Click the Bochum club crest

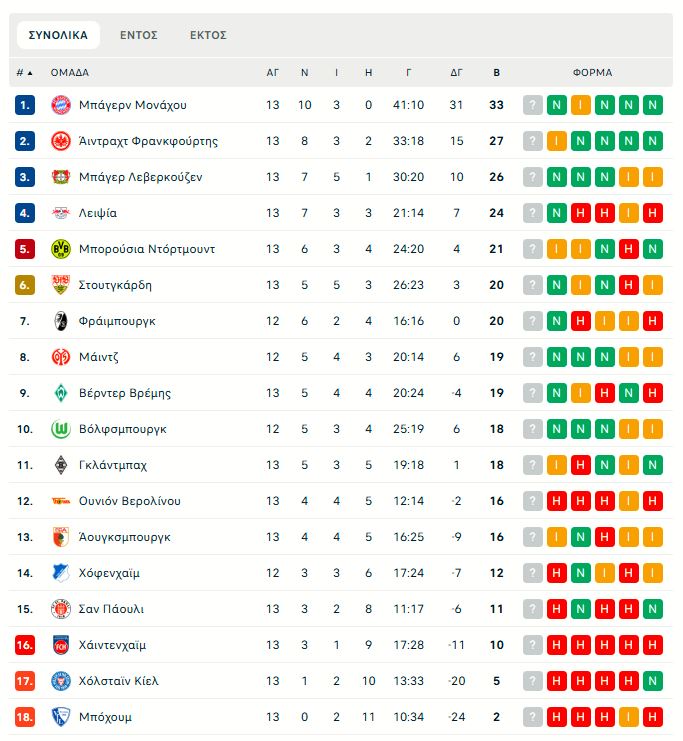tap(61, 717)
